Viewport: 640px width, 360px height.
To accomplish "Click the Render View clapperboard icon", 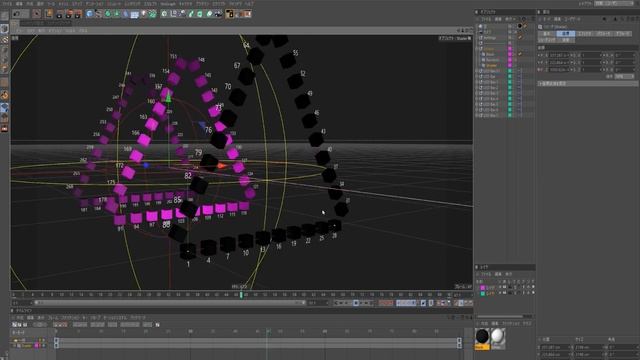I will pyautogui.click(x=60, y=14).
